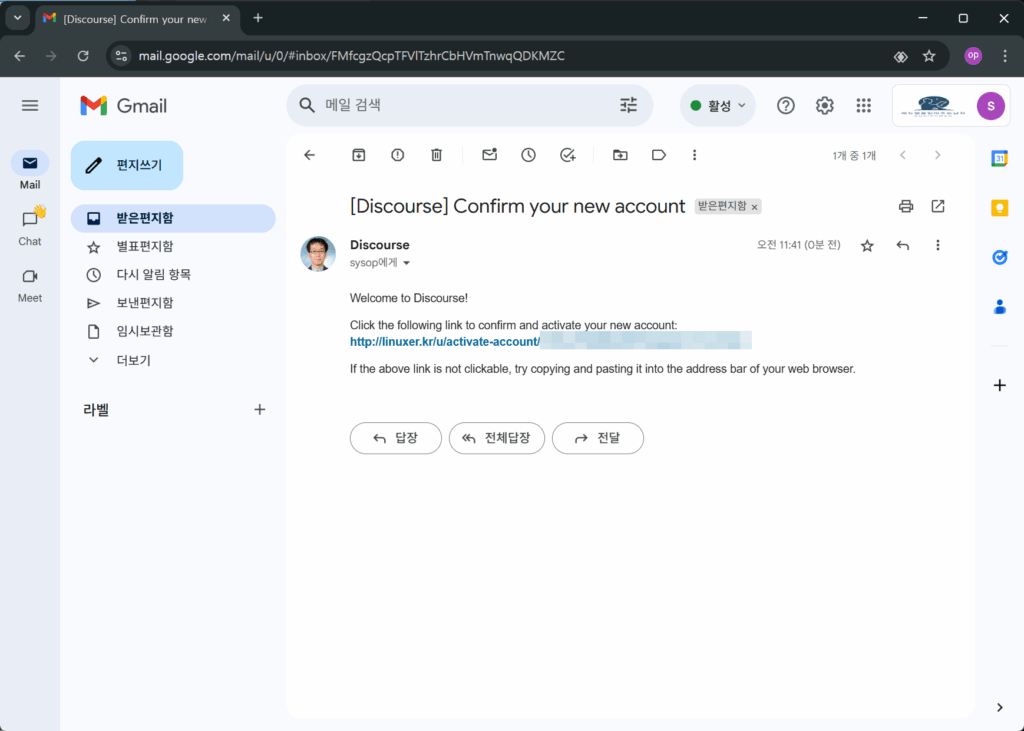
Task: Open the 보낸편지함 folder
Action: [x=145, y=303]
